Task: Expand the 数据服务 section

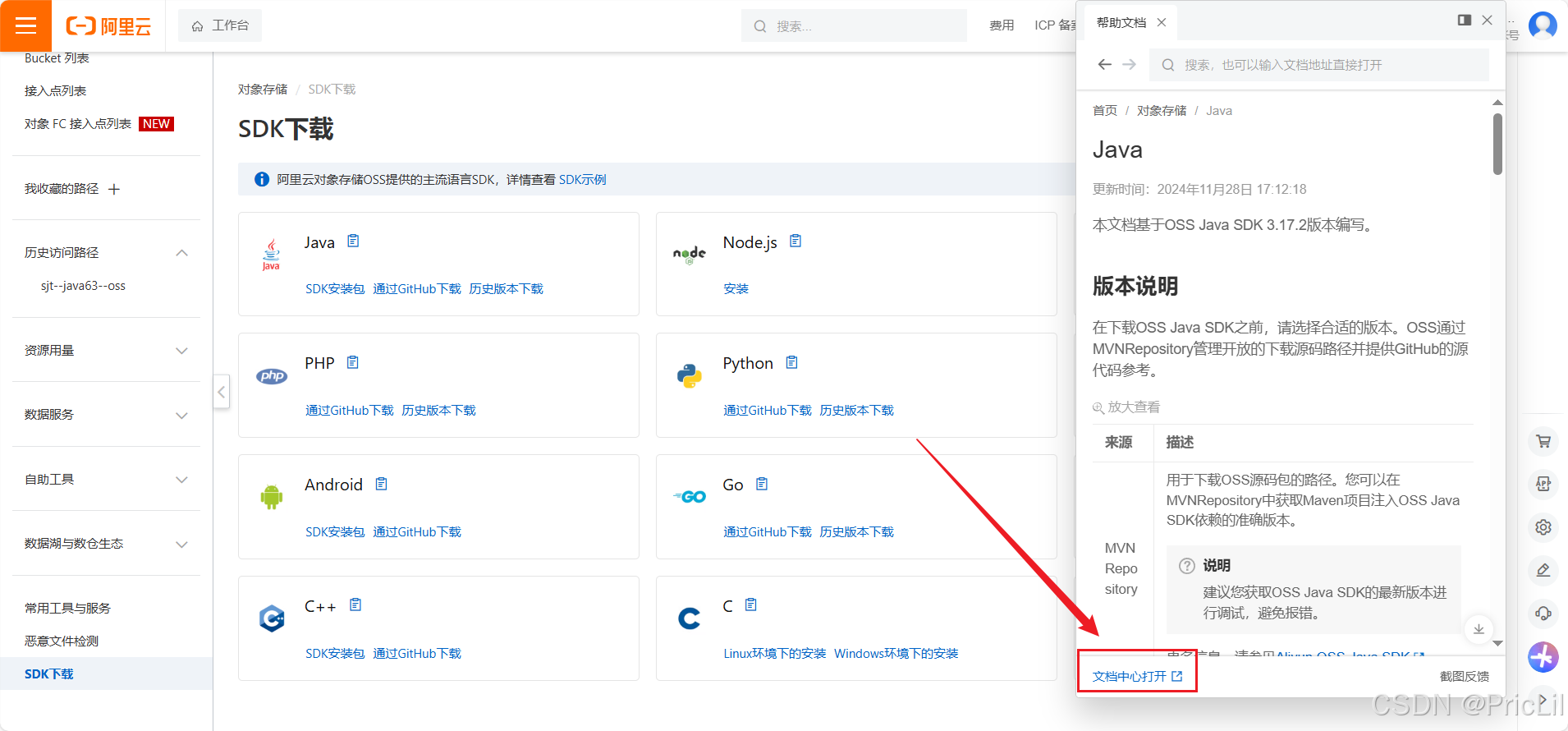Action: pyautogui.click(x=182, y=415)
